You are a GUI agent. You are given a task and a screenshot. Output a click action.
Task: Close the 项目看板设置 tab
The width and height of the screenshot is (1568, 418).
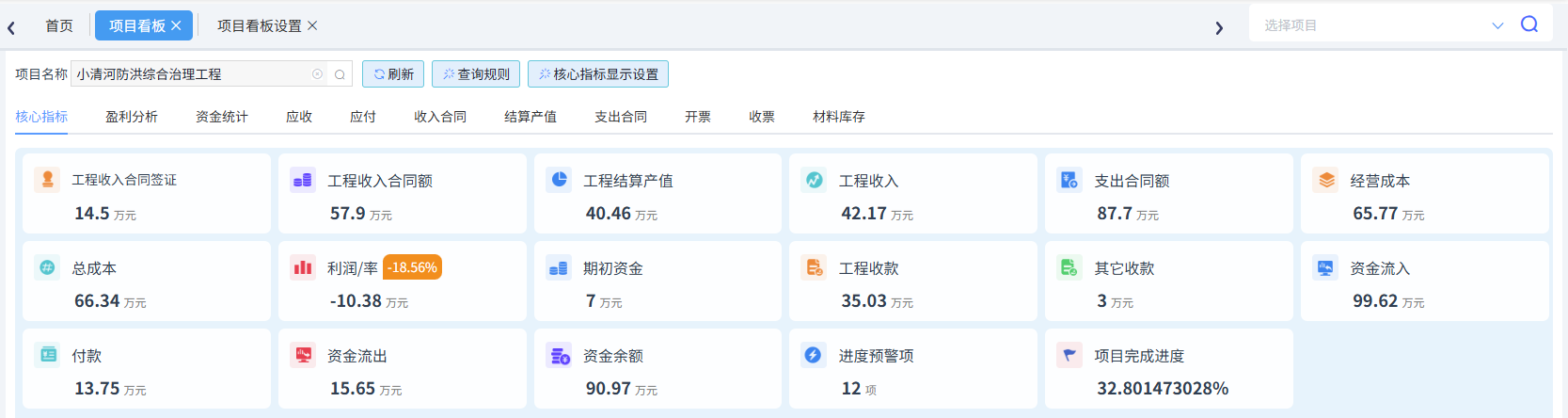coord(312,25)
